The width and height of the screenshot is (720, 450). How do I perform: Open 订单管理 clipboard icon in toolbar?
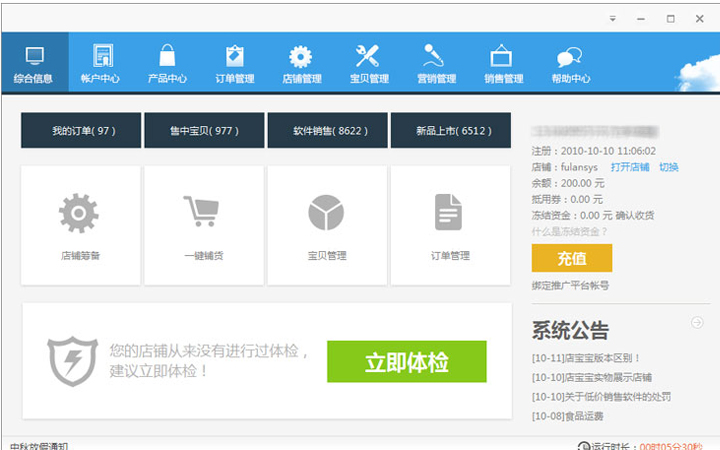pos(235,62)
